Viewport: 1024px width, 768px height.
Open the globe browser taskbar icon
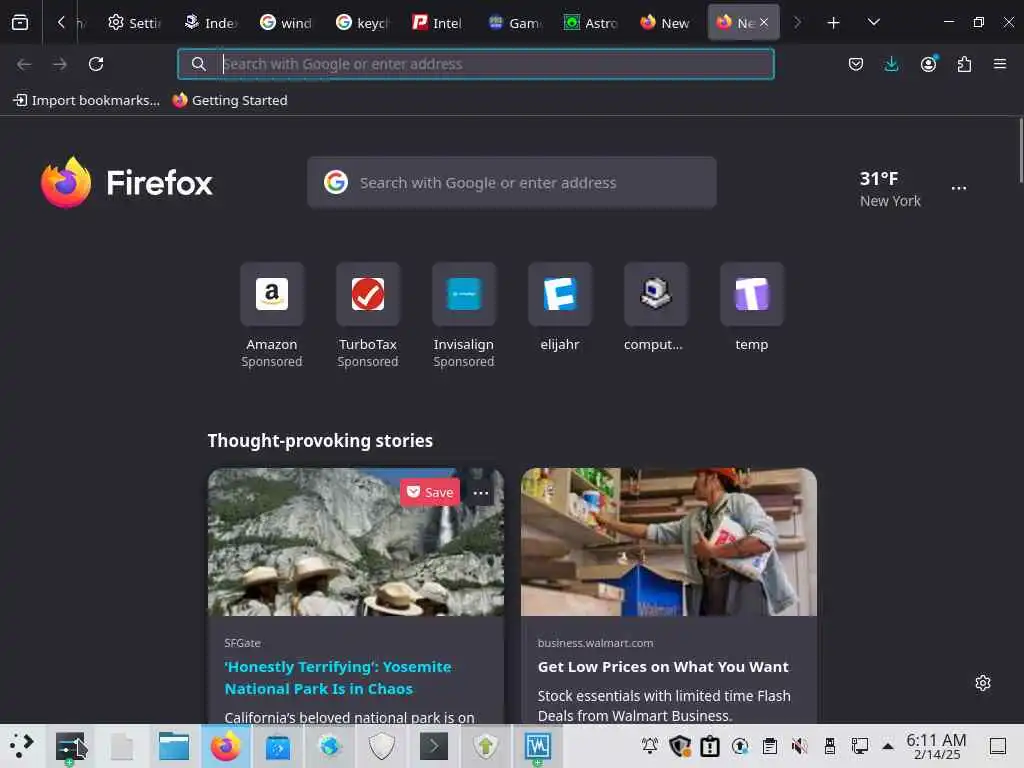(330, 746)
